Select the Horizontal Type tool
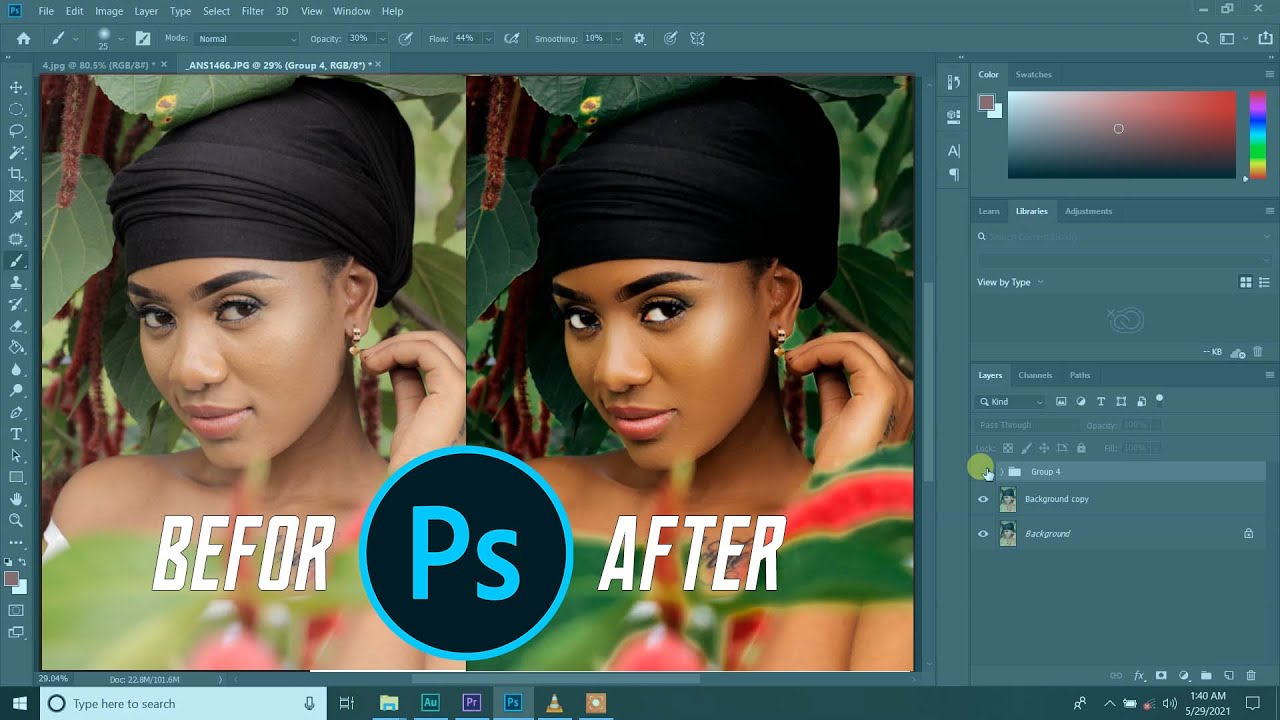The height and width of the screenshot is (720, 1280). (16, 434)
